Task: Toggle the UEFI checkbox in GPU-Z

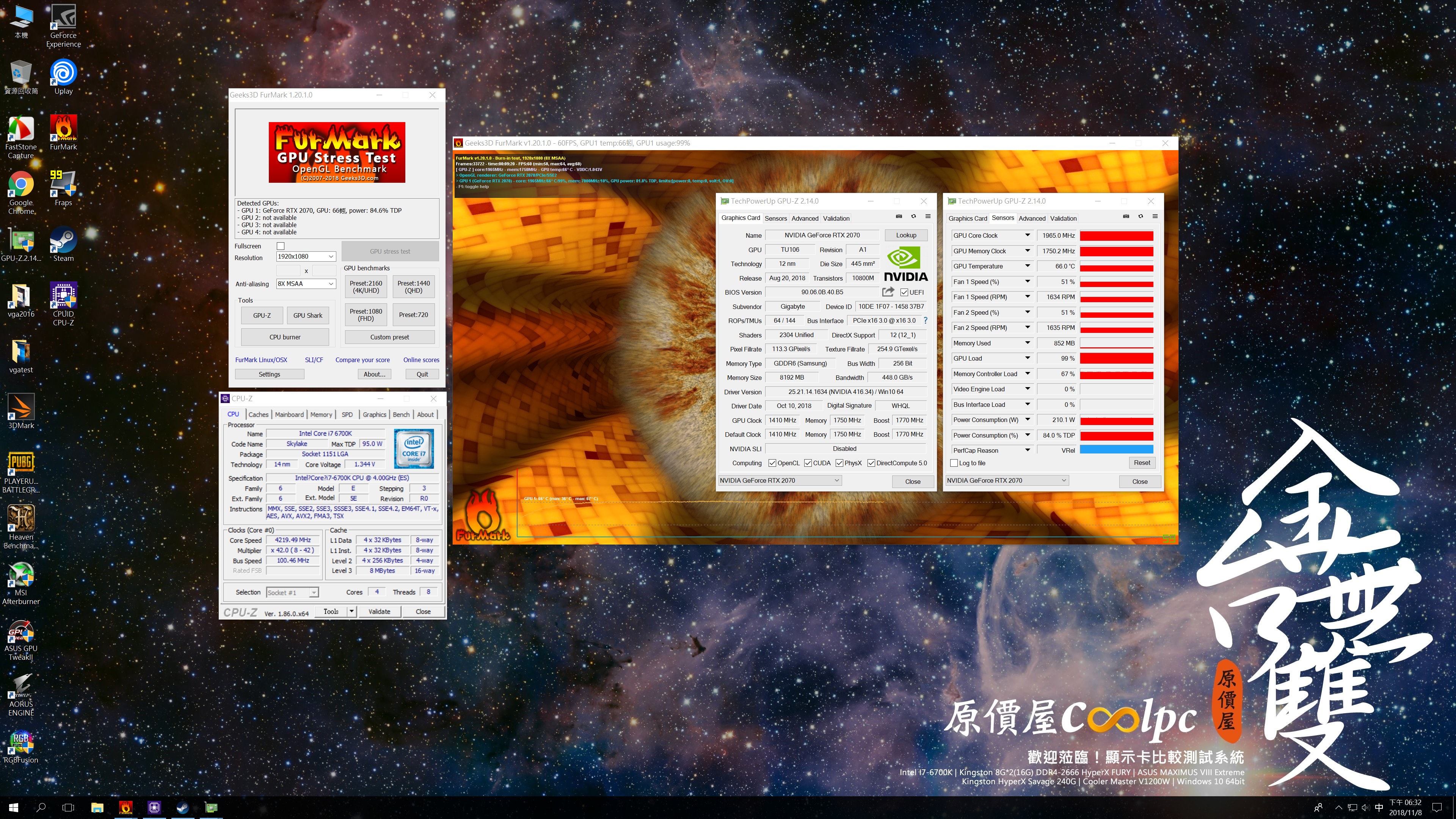Action: 904,292
